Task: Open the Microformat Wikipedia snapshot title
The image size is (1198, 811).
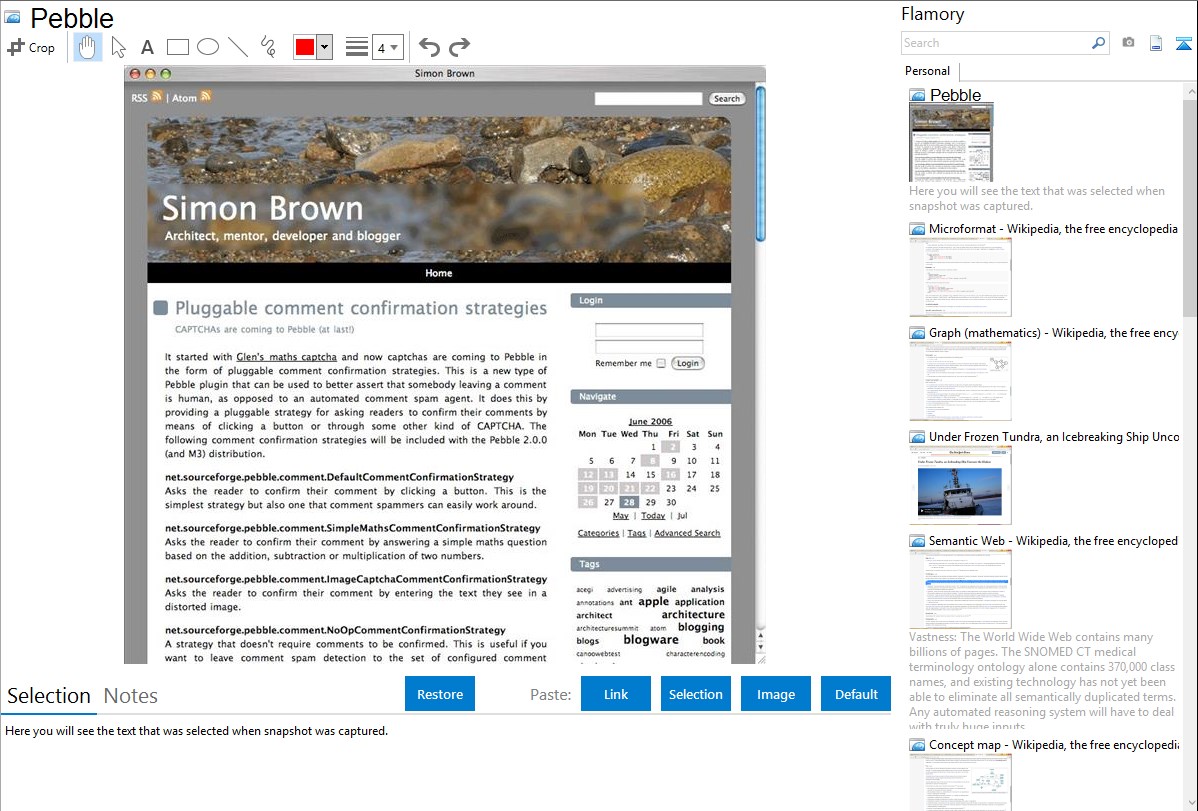Action: tap(1053, 229)
